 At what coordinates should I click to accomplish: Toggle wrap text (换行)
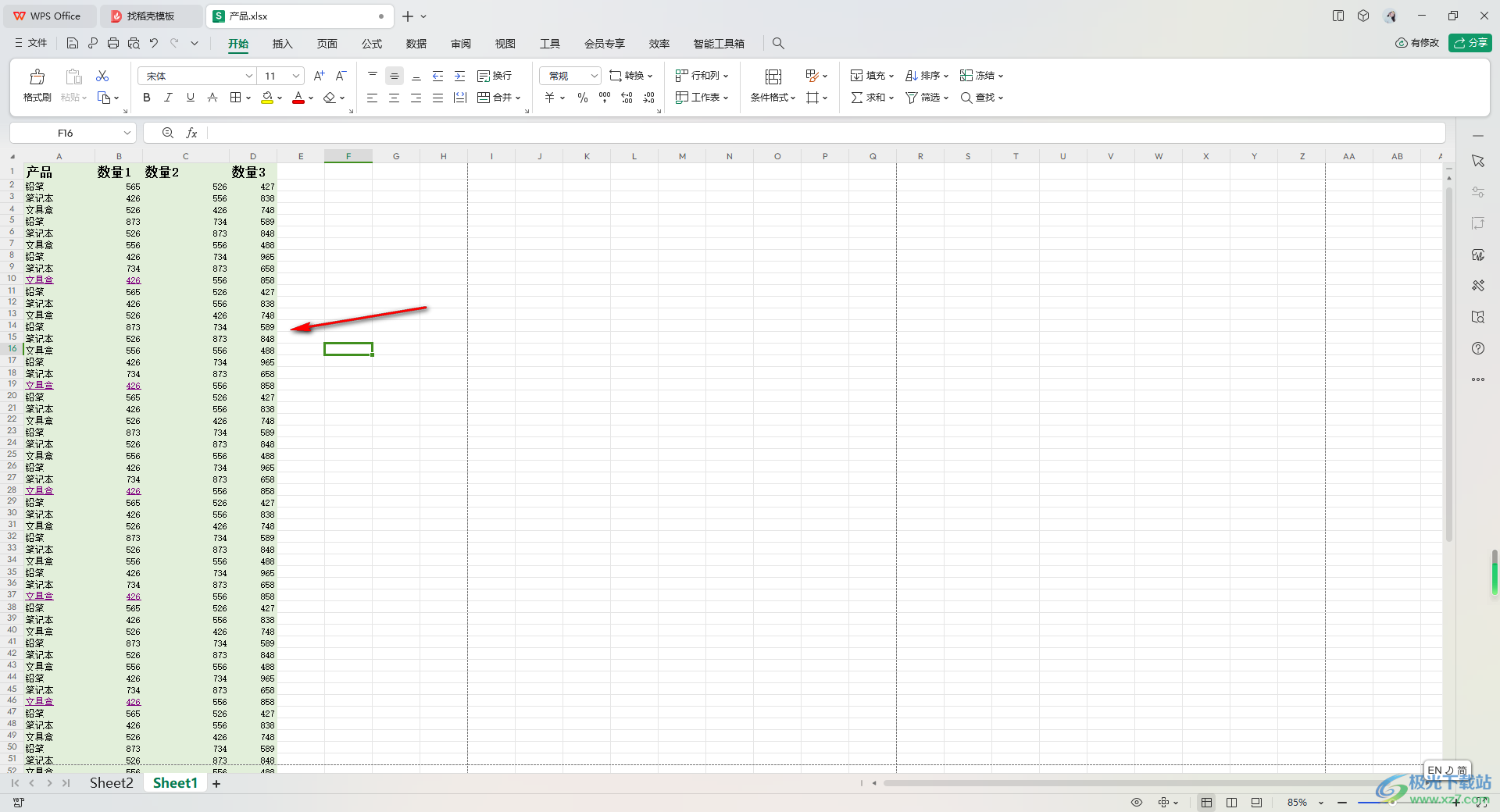click(x=495, y=76)
